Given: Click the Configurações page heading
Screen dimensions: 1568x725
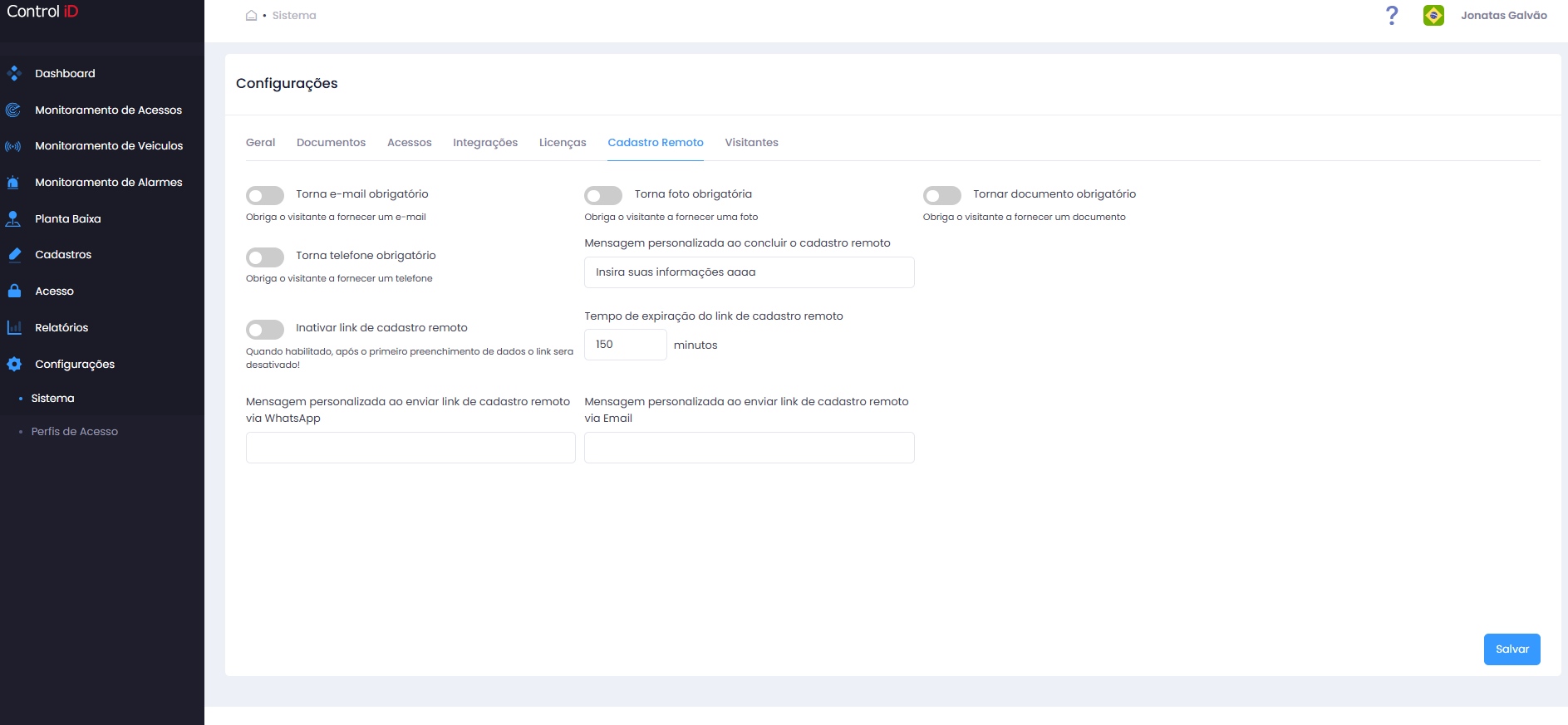Looking at the screenshot, I should 287,84.
